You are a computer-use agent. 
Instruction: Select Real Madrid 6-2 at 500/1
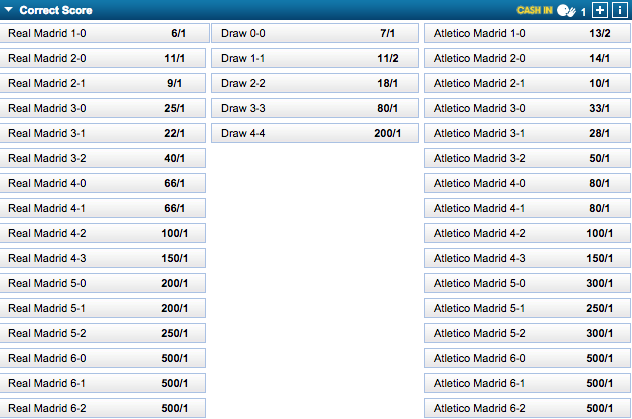coord(102,408)
